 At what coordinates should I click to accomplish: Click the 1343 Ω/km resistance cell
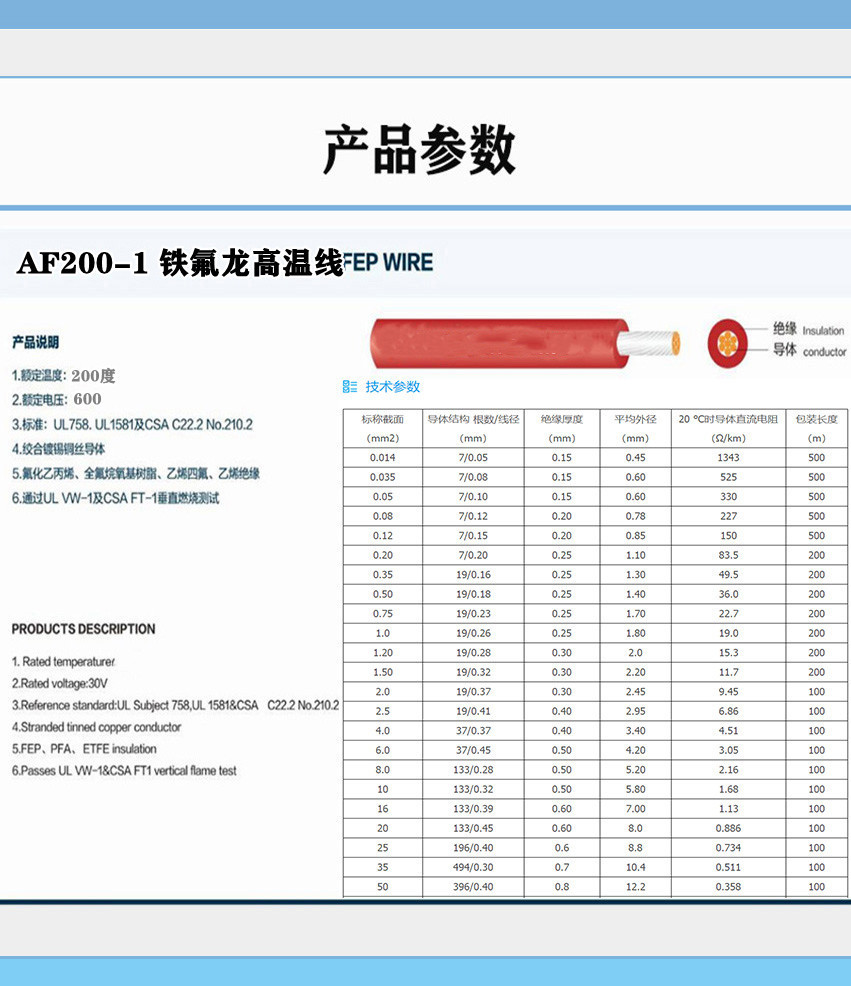[726, 455]
